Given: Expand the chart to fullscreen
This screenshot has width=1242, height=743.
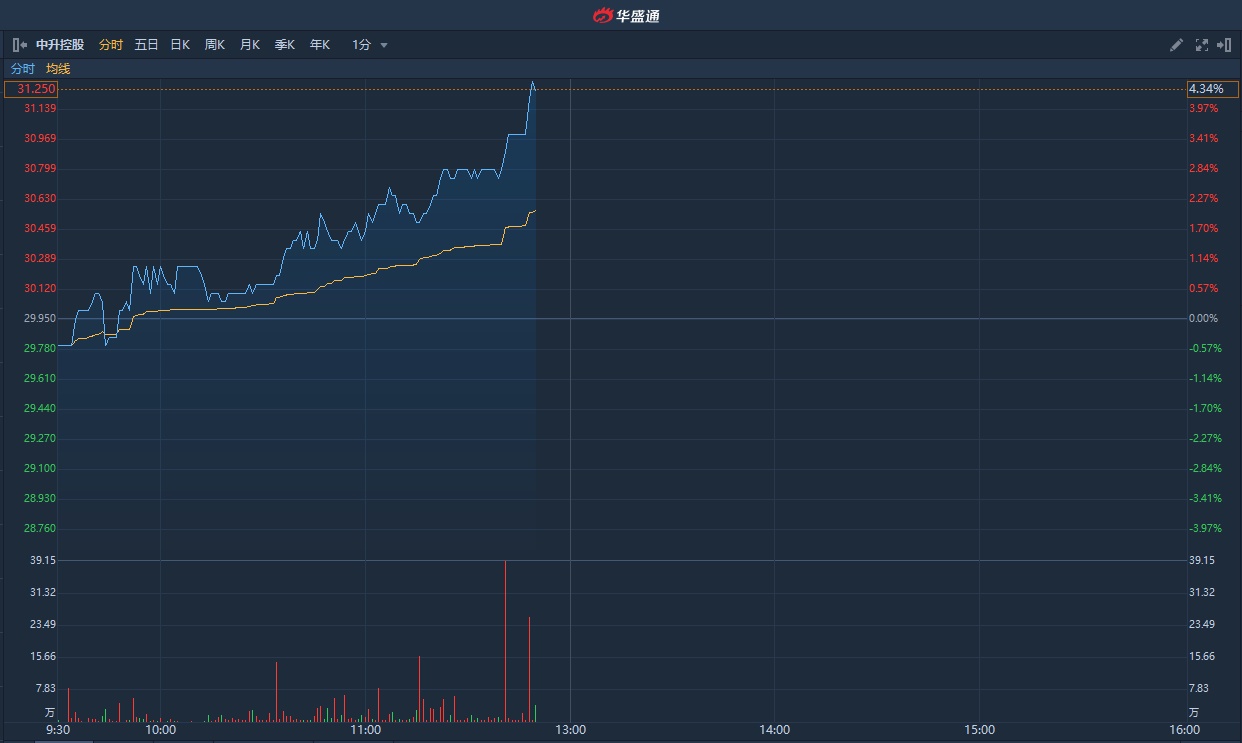Looking at the screenshot, I should 1202,45.
